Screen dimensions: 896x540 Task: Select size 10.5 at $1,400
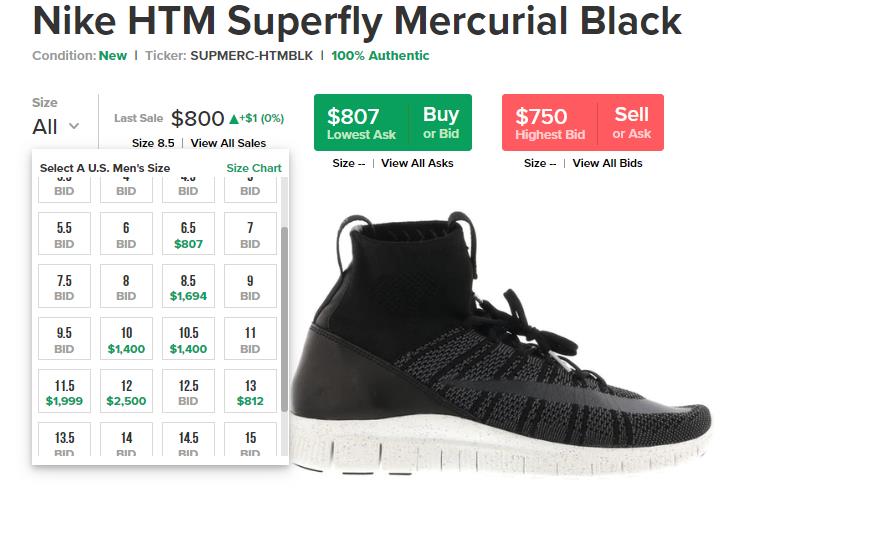[x=188, y=341]
